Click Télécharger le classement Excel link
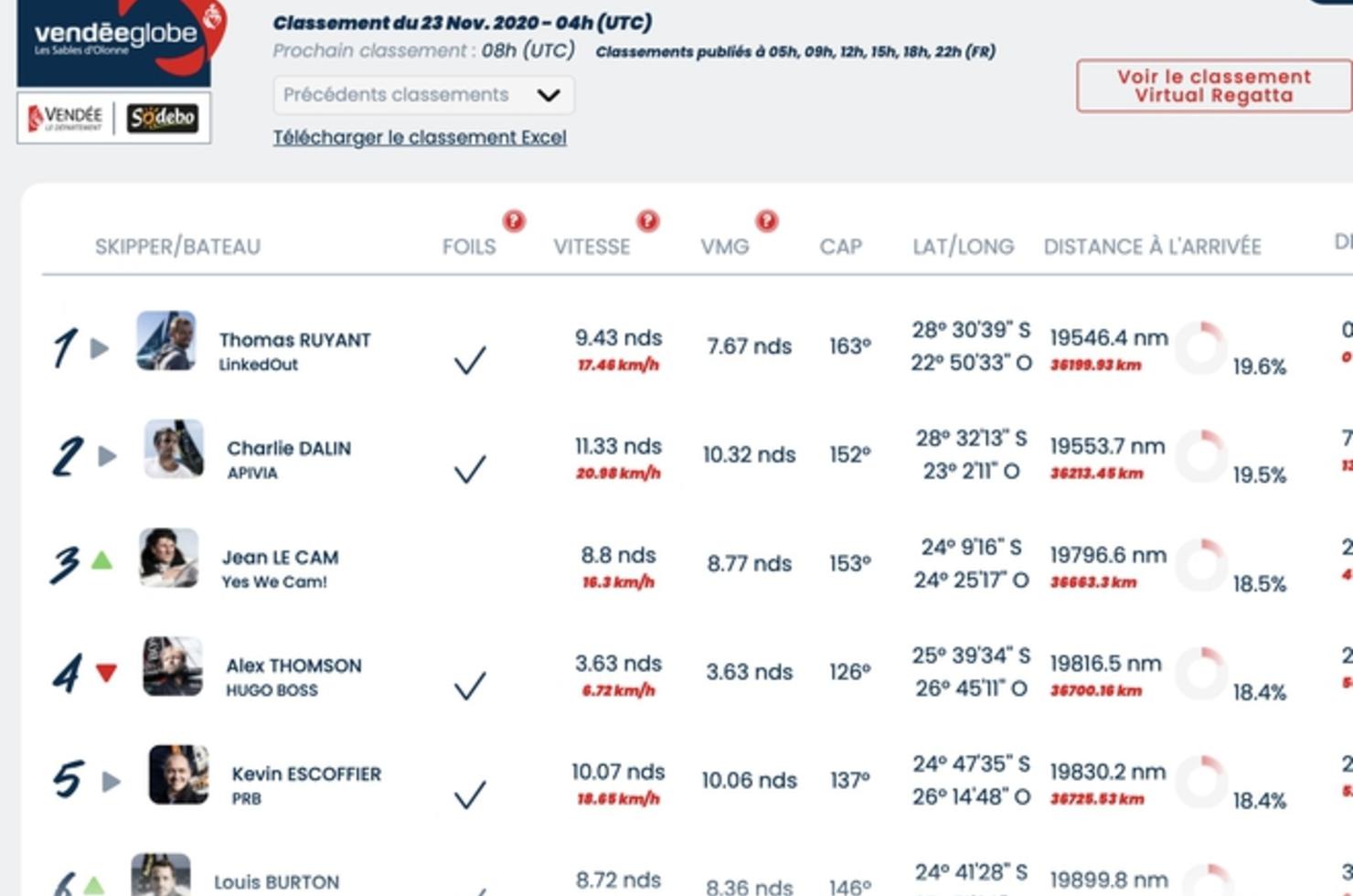 (x=420, y=137)
